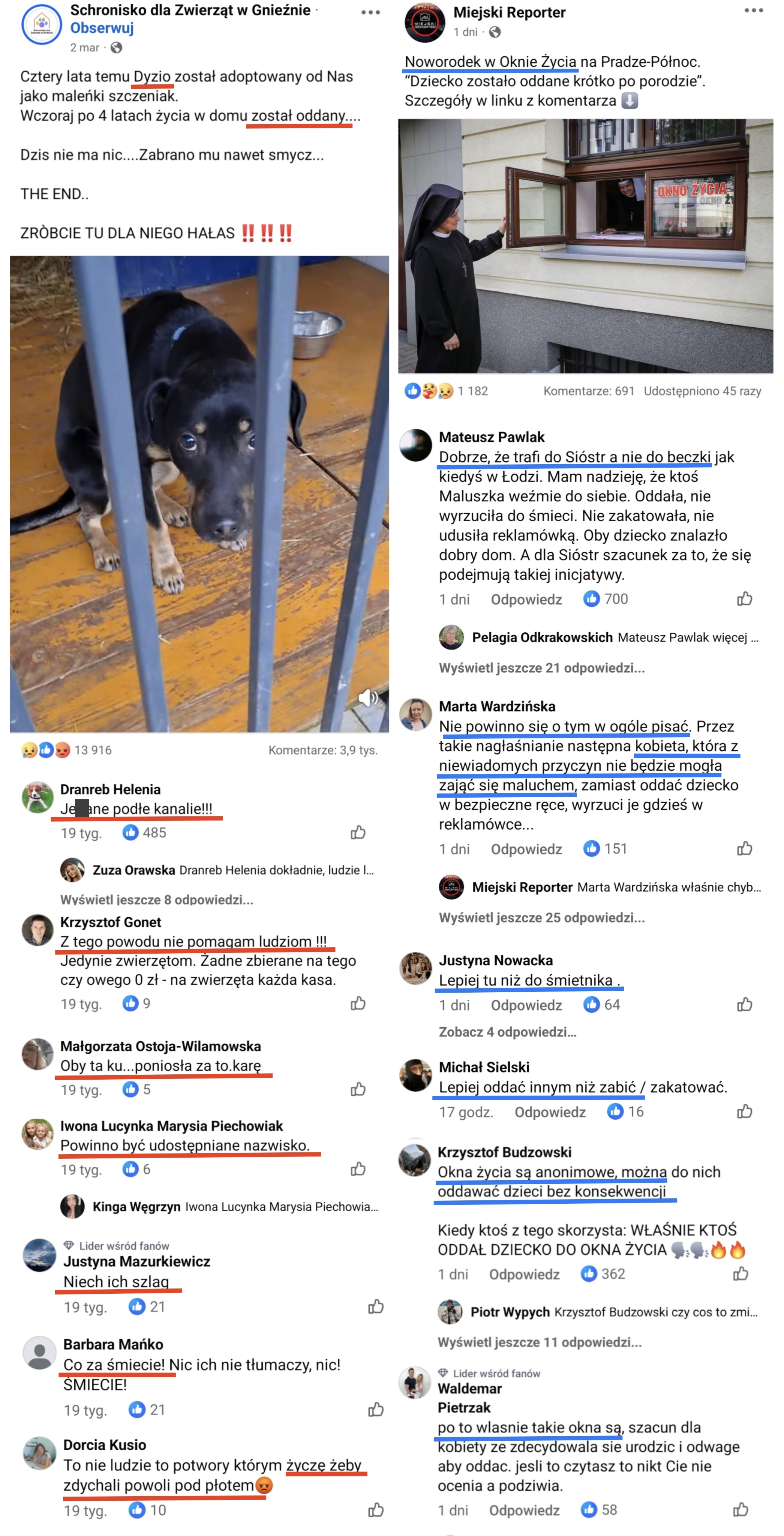Open three-dot menu on Schronisko post
This screenshot has height=1536, width=784.
(370, 12)
